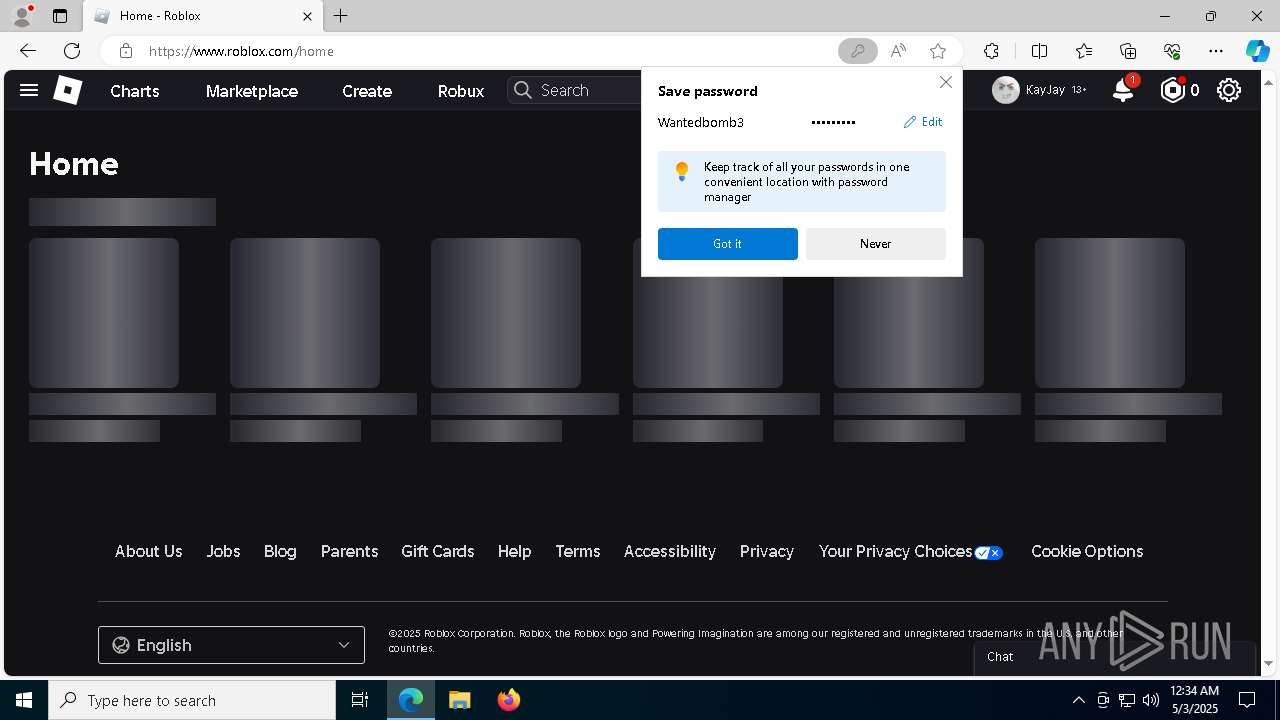Go to Marketplace
This screenshot has height=720, width=1280.
click(252, 91)
